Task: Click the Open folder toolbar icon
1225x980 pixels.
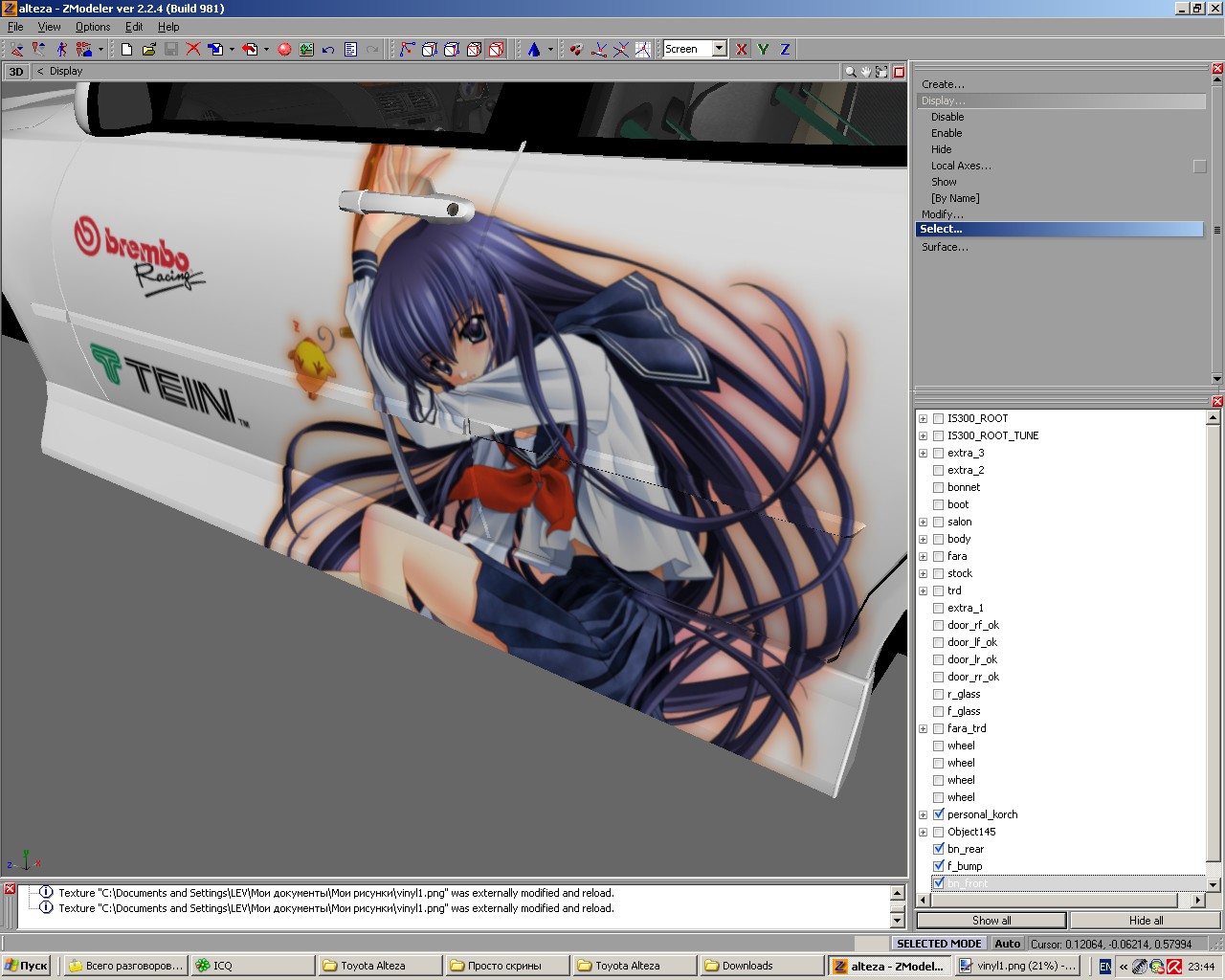Action: [x=149, y=49]
